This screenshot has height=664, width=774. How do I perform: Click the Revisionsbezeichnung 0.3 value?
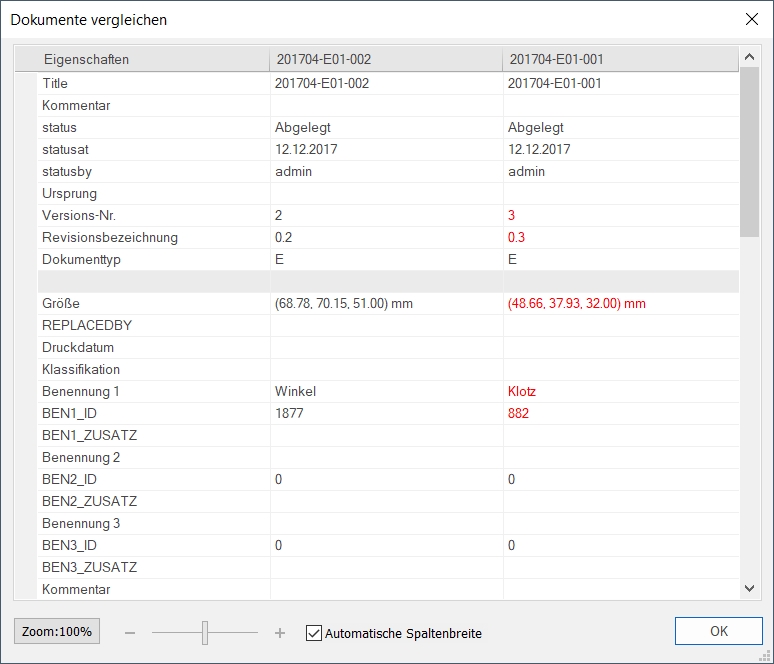(x=516, y=238)
